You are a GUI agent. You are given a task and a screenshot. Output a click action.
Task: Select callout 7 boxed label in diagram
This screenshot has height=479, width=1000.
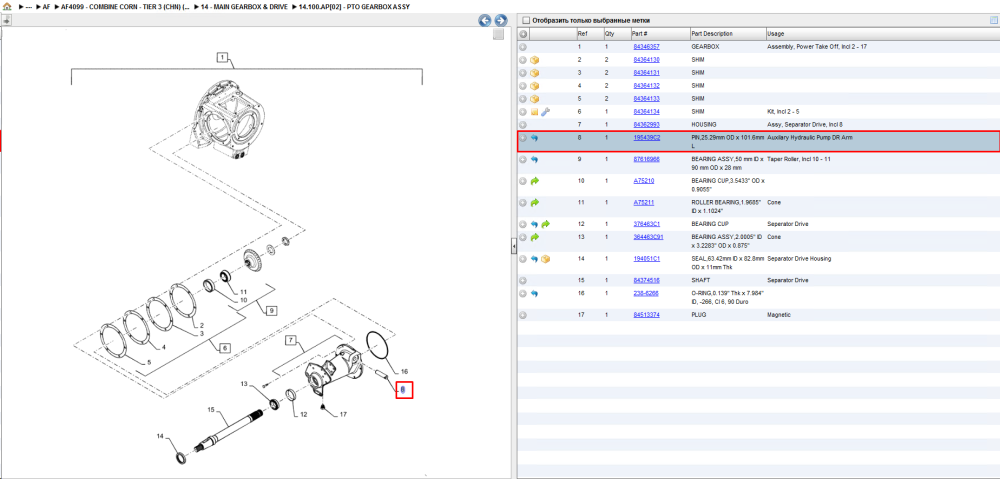tap(291, 341)
